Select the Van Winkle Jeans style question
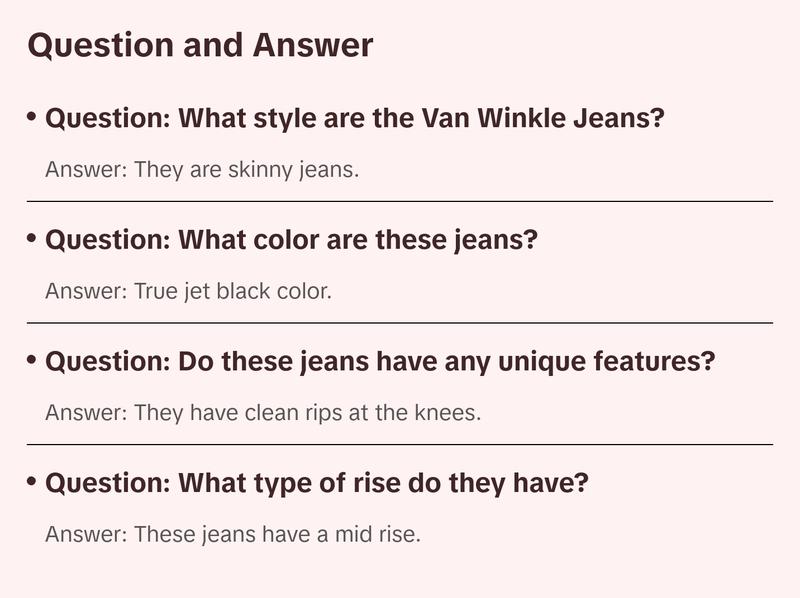800x598 pixels. click(x=355, y=119)
